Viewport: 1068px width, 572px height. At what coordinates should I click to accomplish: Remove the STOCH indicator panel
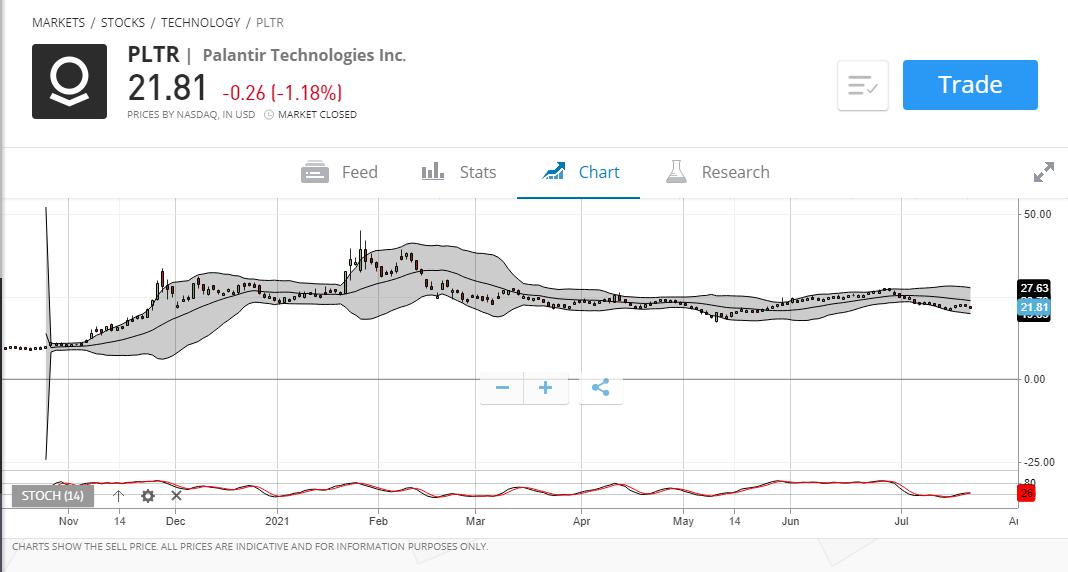pos(176,495)
